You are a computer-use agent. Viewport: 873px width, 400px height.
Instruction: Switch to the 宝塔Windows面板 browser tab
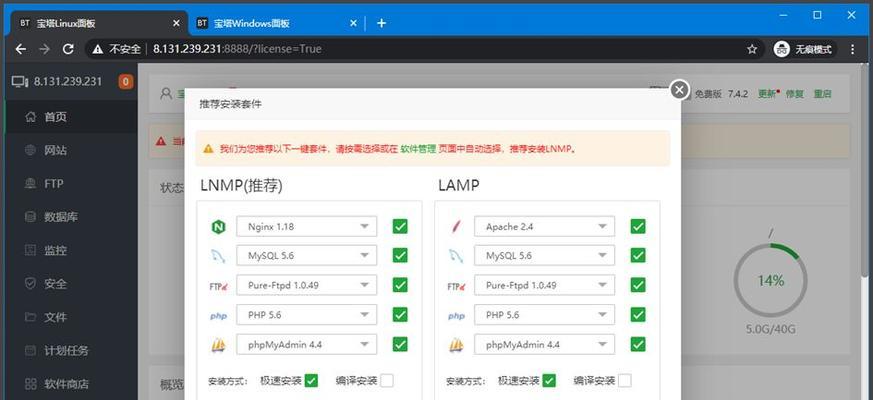277,23
